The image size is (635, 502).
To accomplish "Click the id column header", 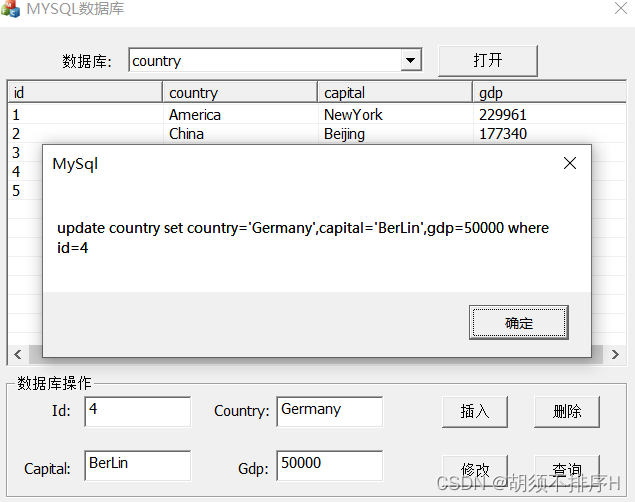I will point(85,92).
